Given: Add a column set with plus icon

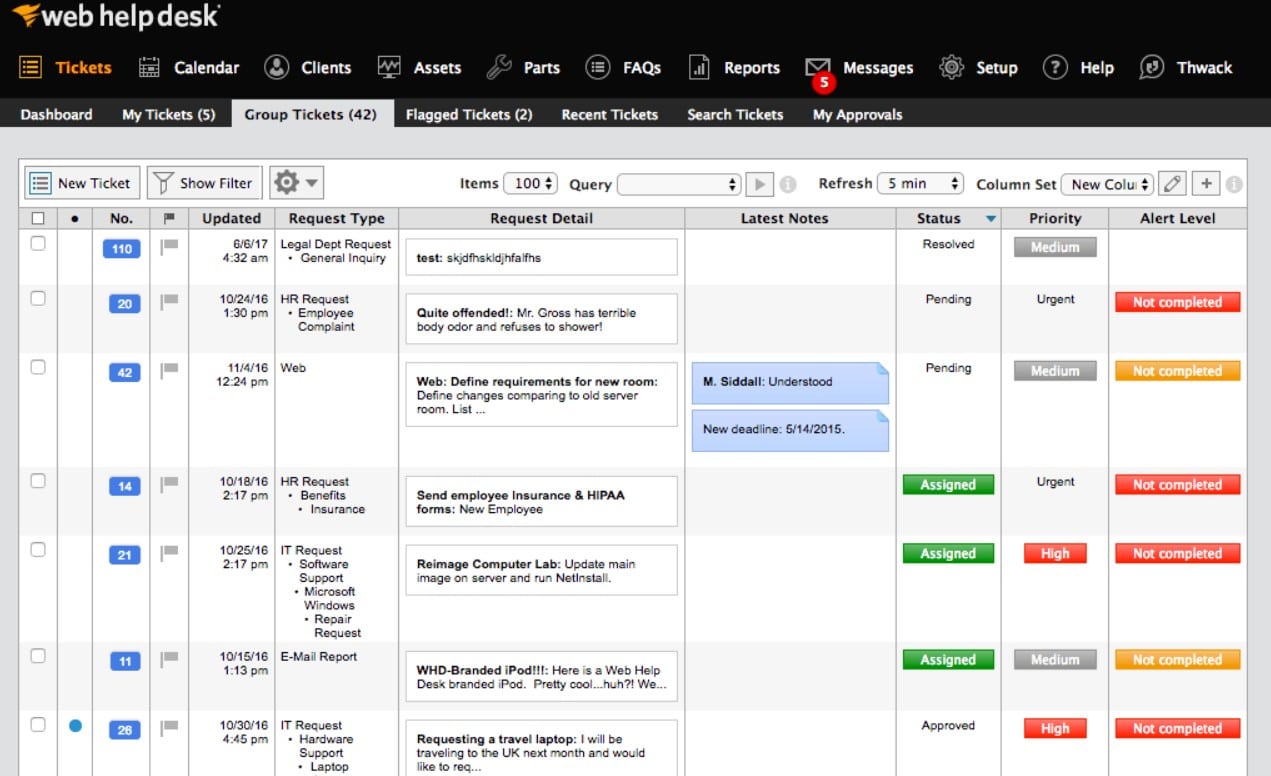Looking at the screenshot, I should click(x=1207, y=183).
